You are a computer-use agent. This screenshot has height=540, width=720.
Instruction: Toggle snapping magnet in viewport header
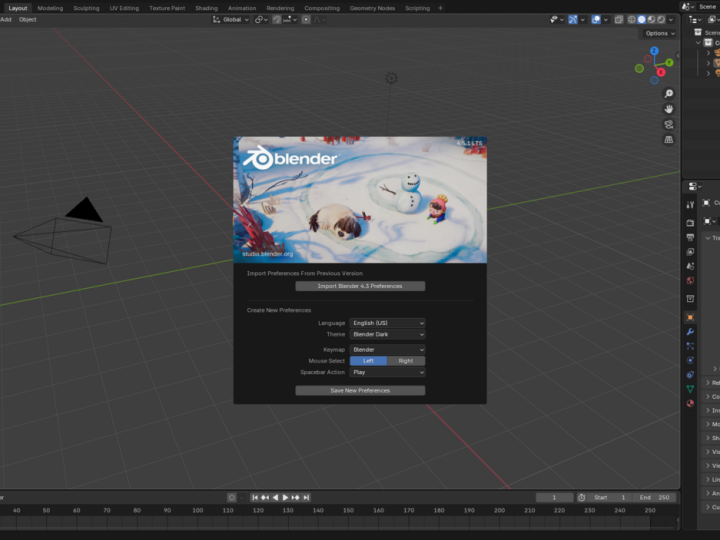(x=276, y=20)
